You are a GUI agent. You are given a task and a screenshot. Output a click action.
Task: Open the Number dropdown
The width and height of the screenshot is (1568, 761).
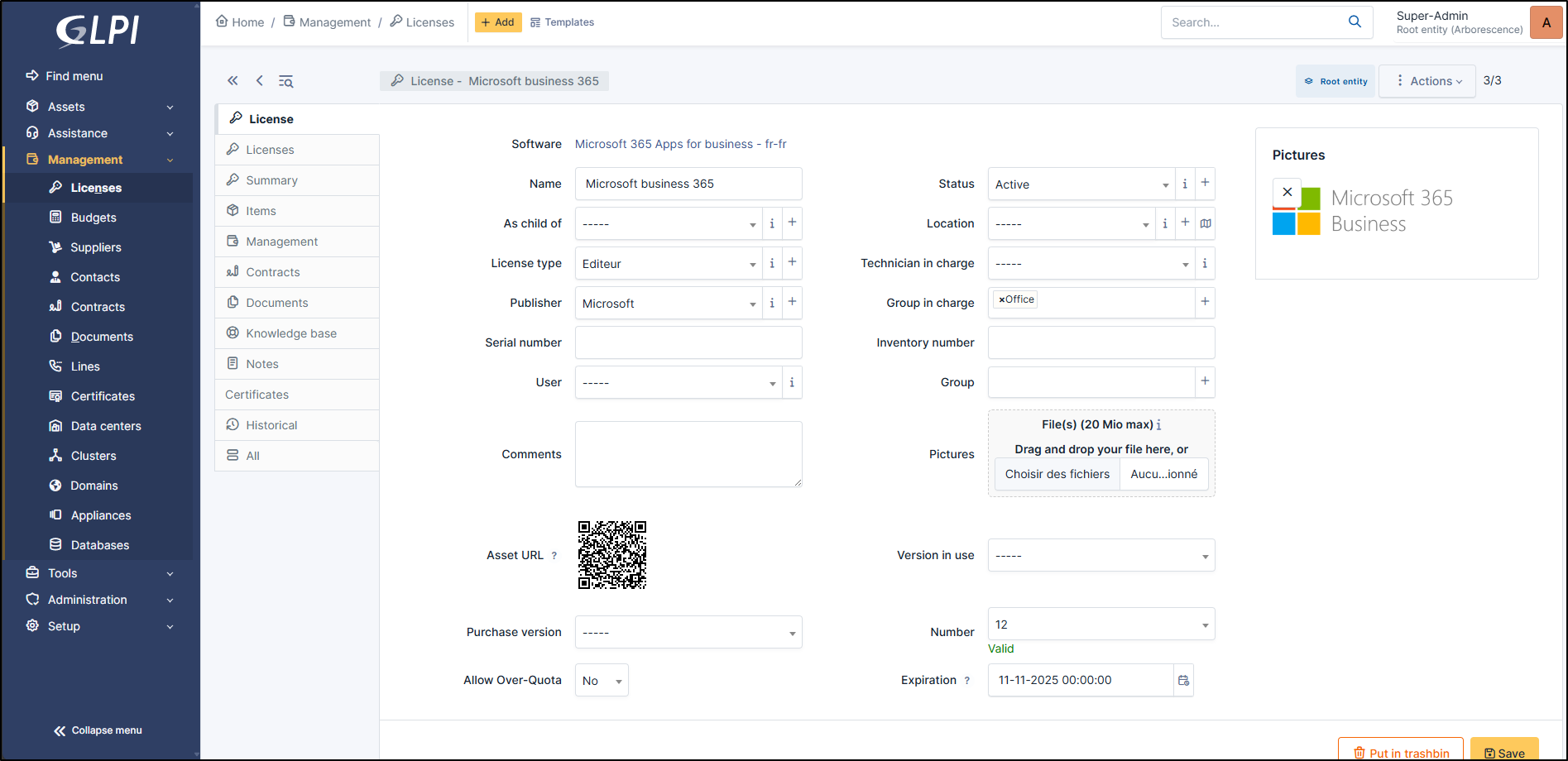click(x=1101, y=624)
